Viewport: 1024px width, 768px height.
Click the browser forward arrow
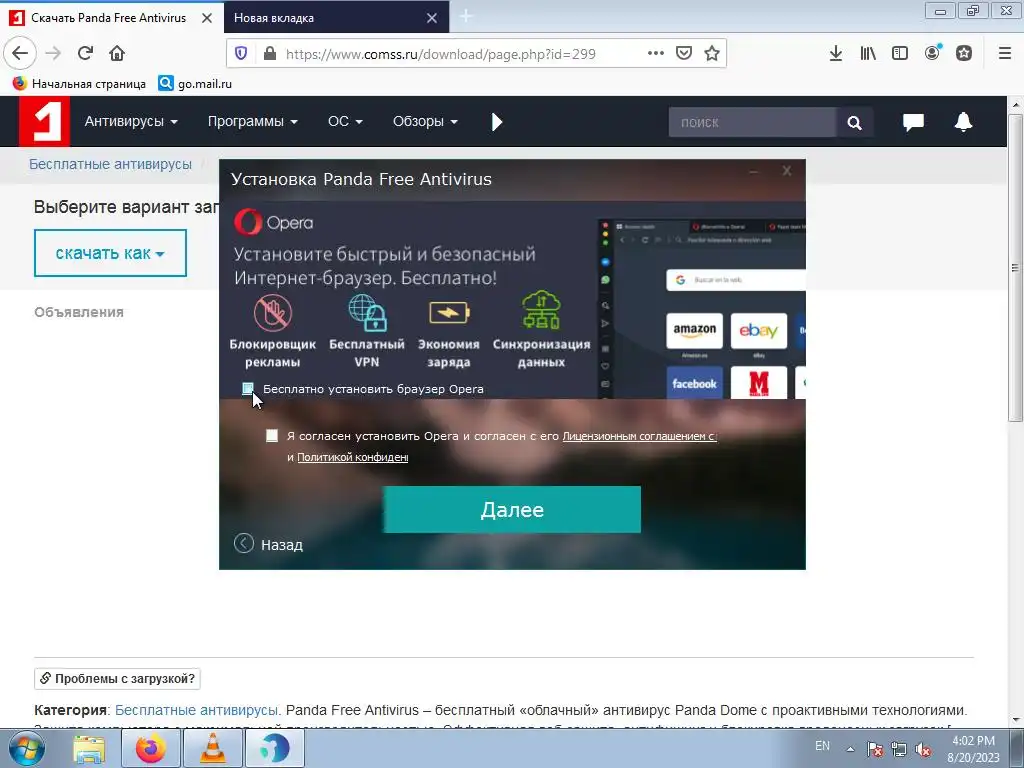53,54
